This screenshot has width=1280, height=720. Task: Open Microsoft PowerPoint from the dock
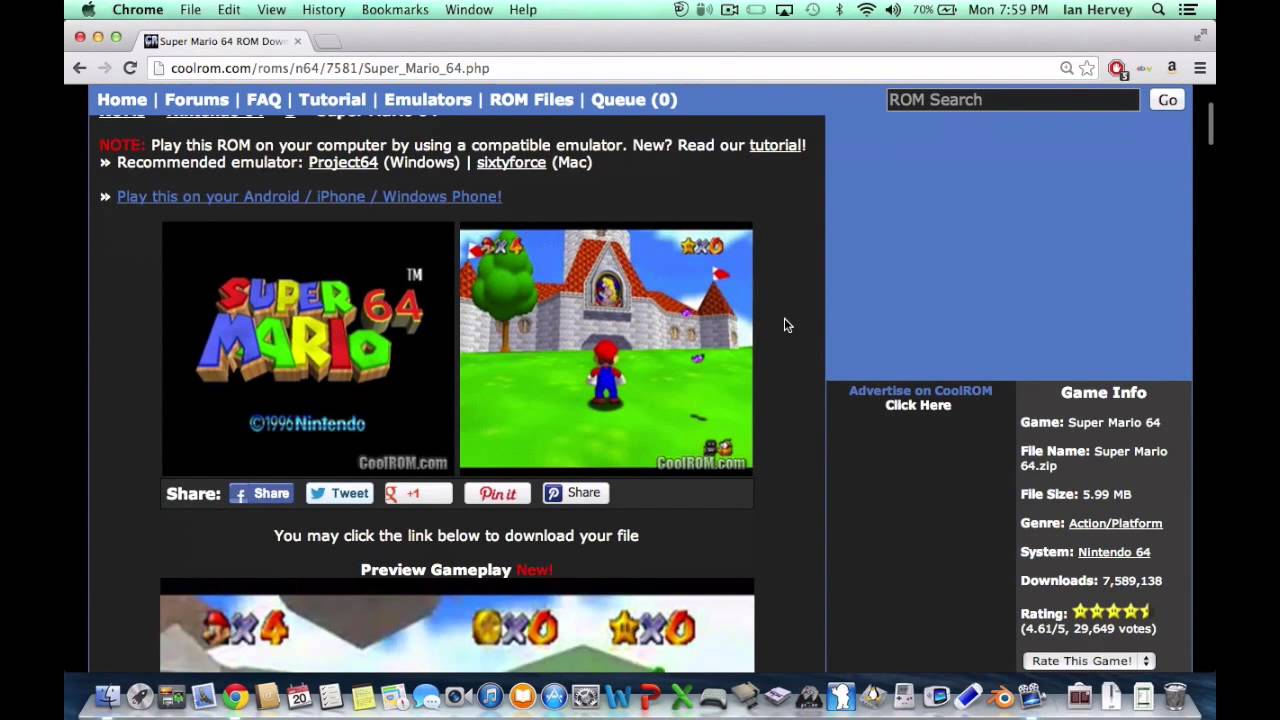tap(650, 696)
